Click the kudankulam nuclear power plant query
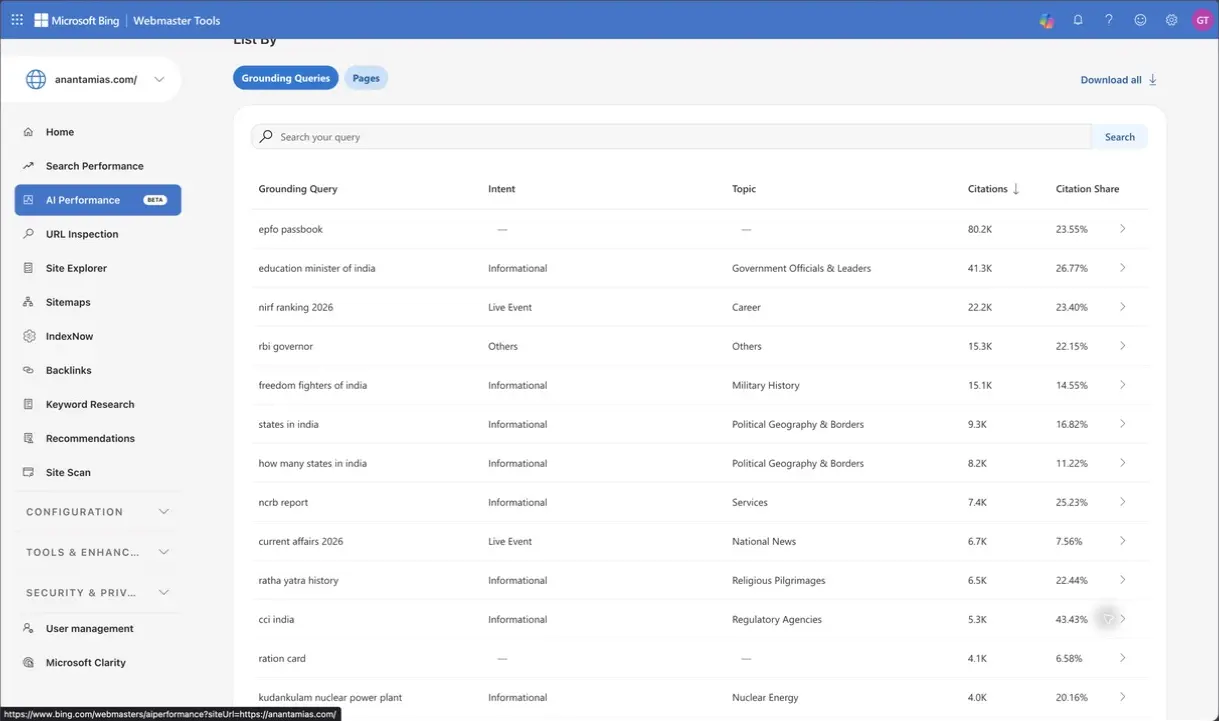The width and height of the screenshot is (1219, 721). tap(330, 697)
